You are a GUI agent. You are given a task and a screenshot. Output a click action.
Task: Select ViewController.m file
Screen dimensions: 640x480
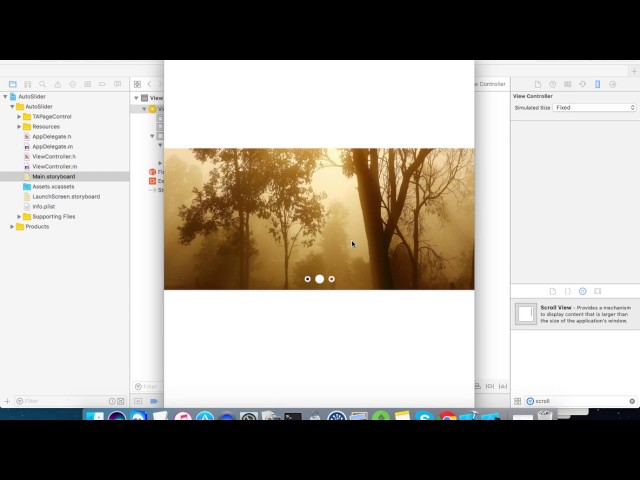point(54,167)
